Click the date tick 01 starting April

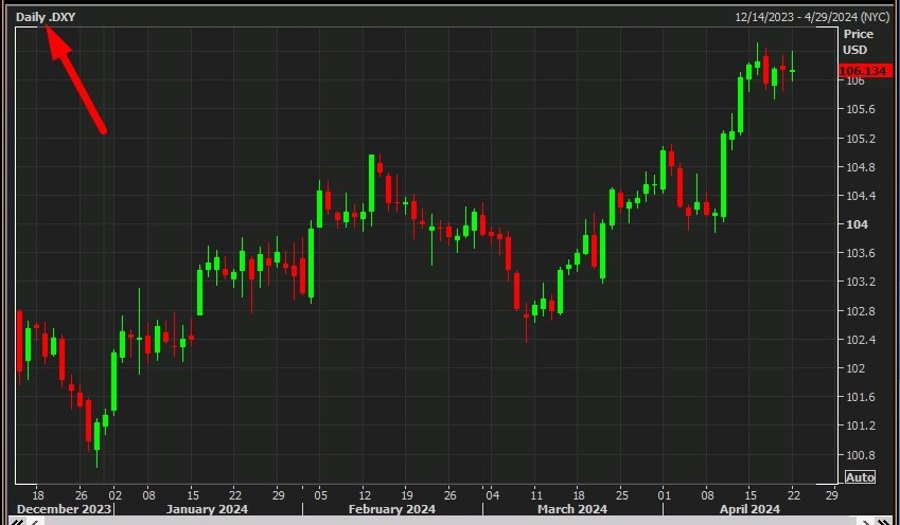tap(664, 495)
